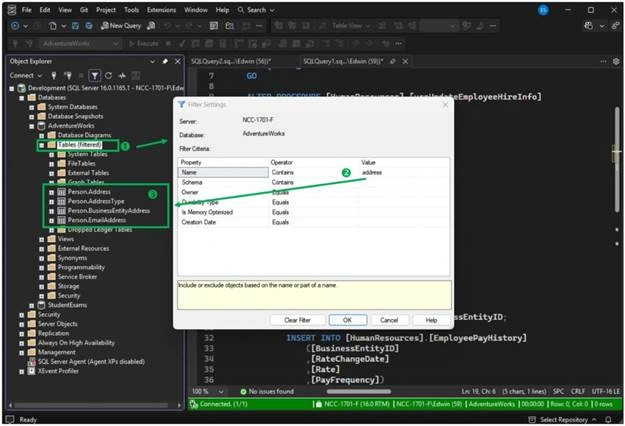Expand the Person.Address table node
Screen dimensions: 625x426
coord(51,192)
